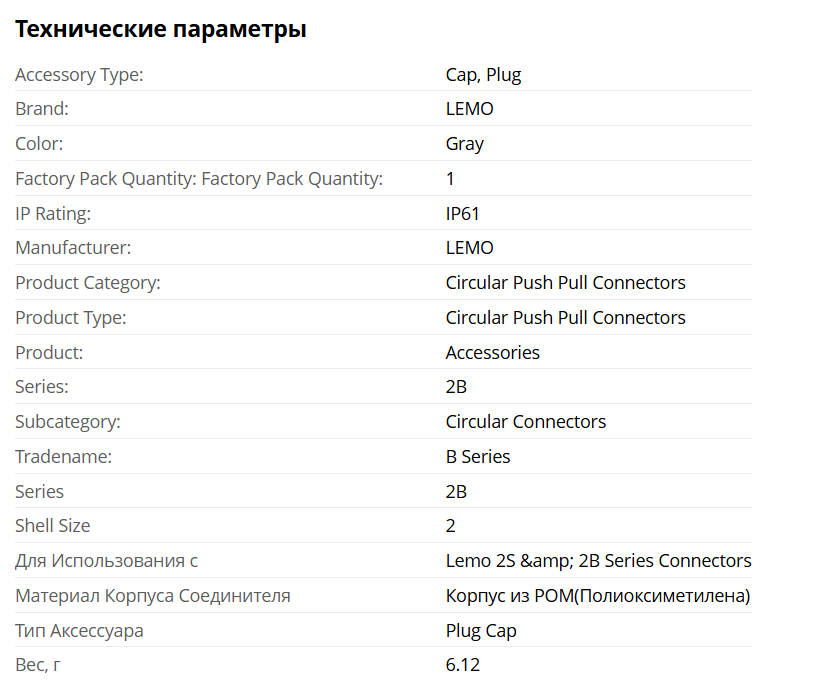Screen dimensions: 827x699
Task: Click the 'Product Category:' label
Action: click(88, 283)
